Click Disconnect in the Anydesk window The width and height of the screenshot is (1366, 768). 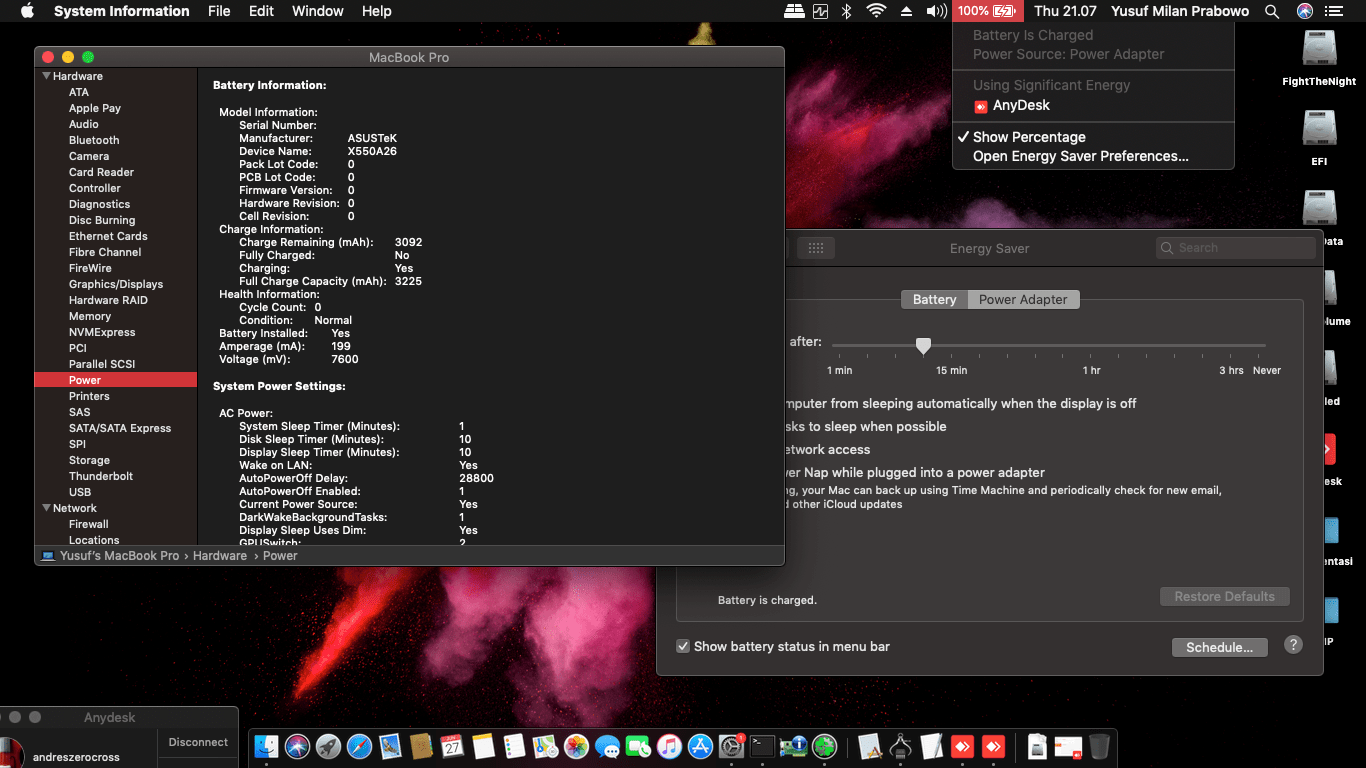click(198, 742)
